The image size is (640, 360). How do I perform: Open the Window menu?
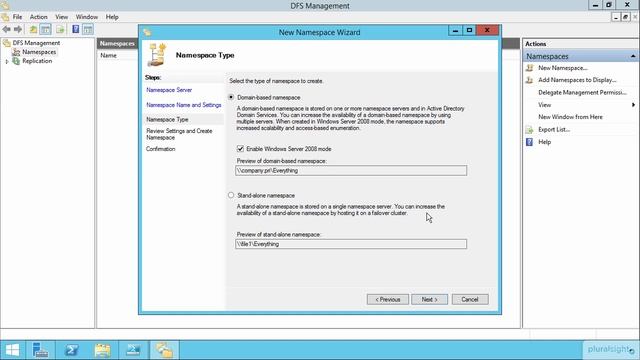coord(87,17)
